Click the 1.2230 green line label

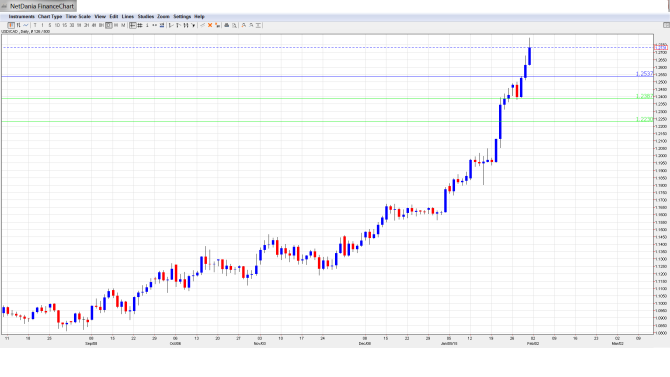pyautogui.click(x=644, y=119)
